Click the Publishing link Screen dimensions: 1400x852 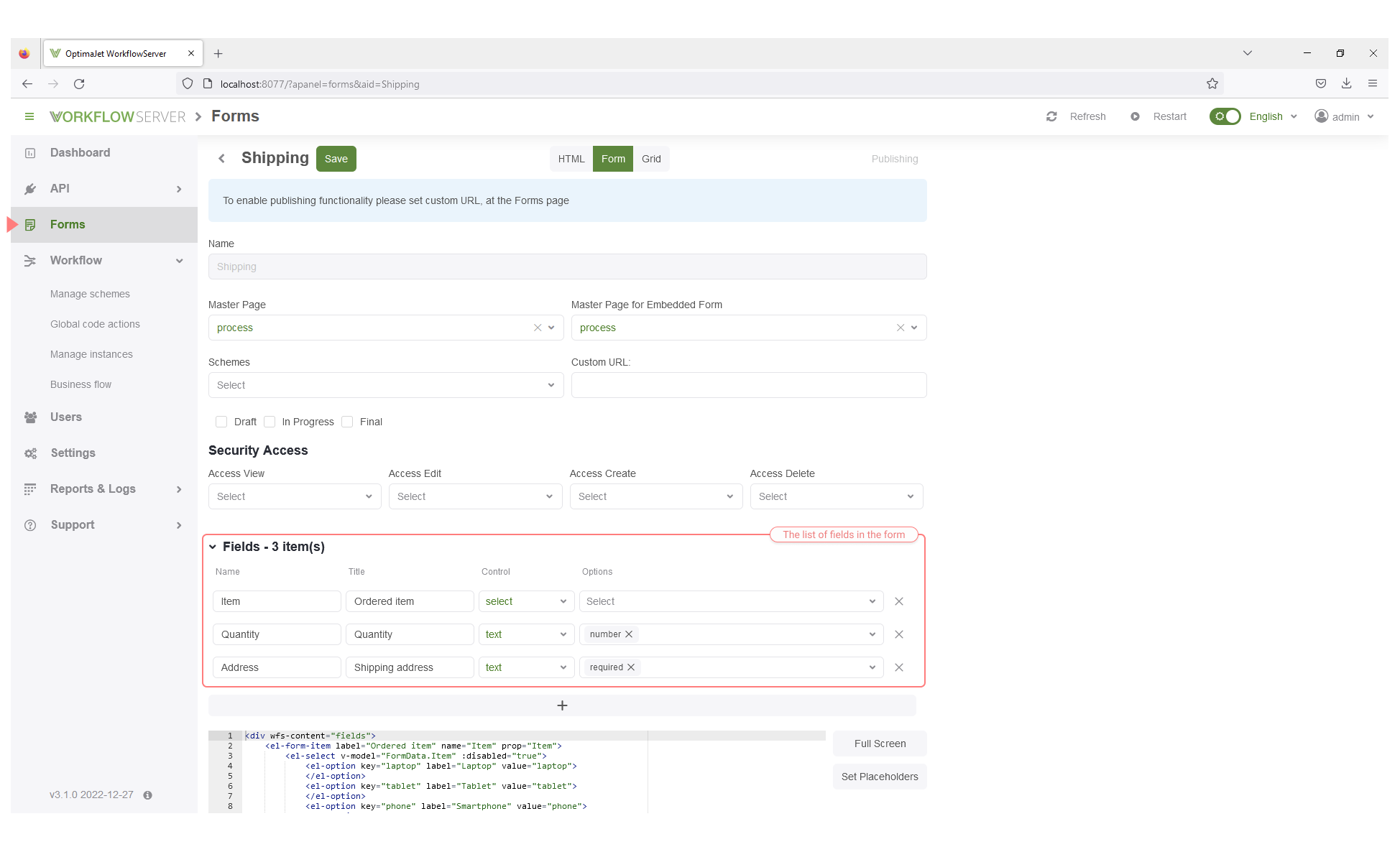coord(895,159)
